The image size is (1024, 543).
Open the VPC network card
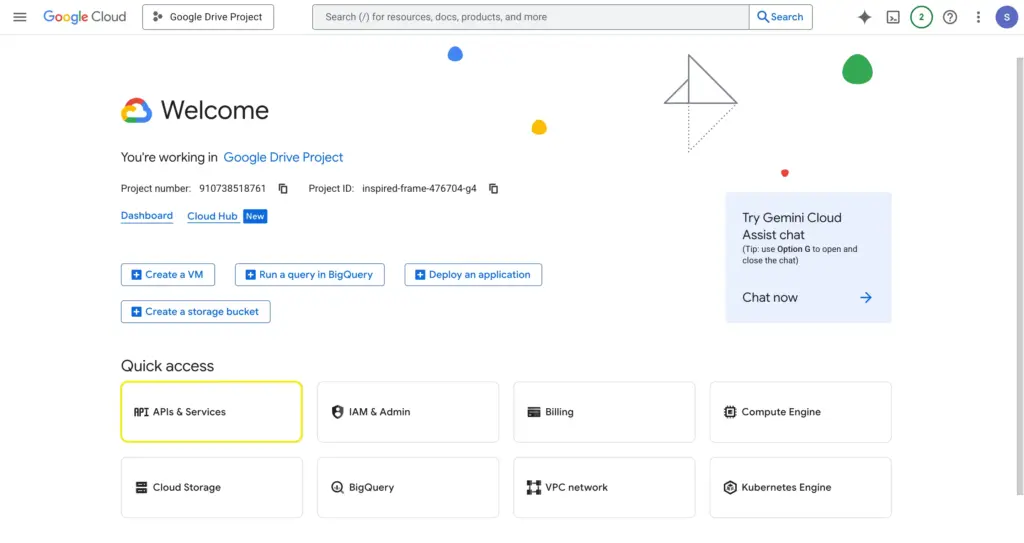[x=604, y=487]
